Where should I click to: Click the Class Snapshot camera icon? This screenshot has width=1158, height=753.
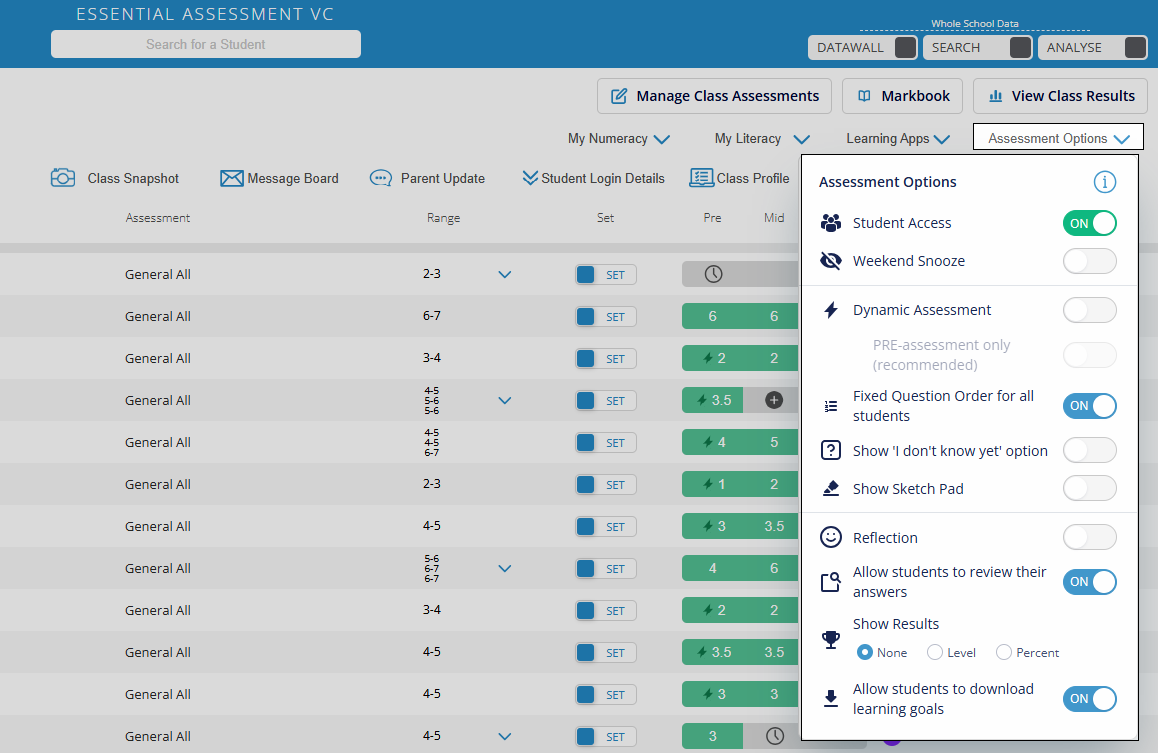pyautogui.click(x=63, y=178)
